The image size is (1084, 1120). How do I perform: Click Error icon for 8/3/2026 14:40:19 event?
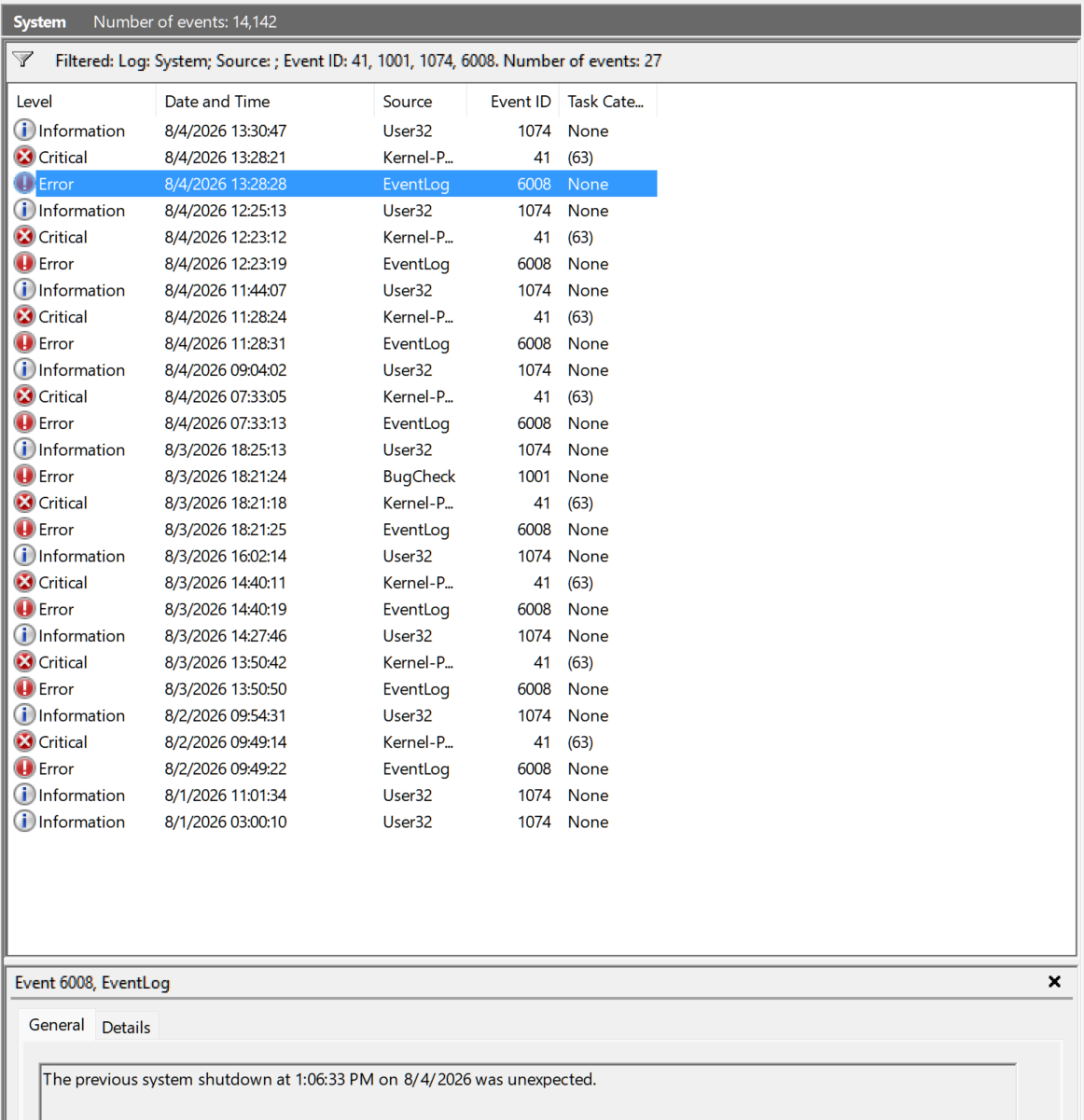pyautogui.click(x=25, y=608)
